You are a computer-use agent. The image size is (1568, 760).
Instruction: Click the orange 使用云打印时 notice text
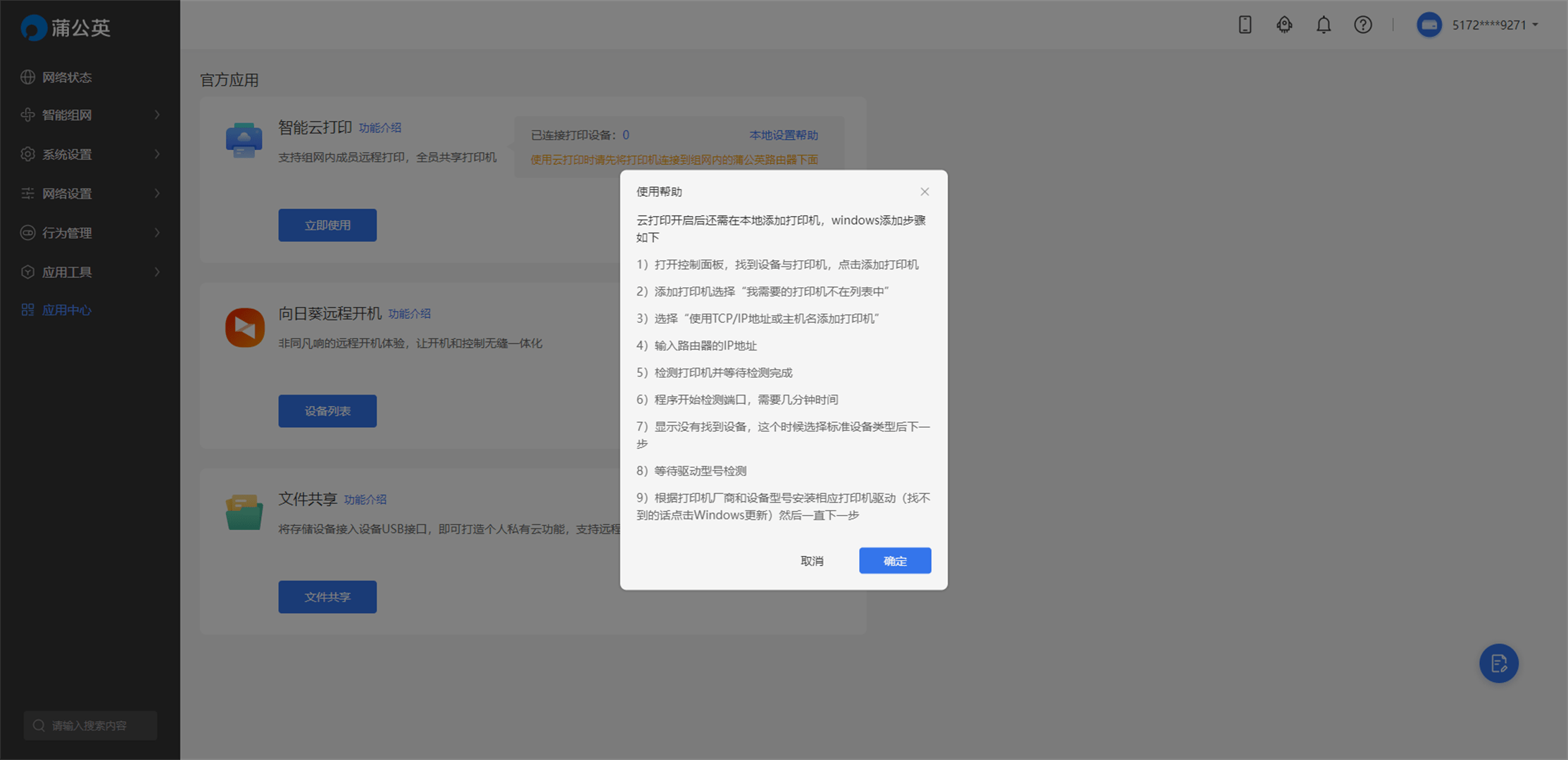pos(675,160)
